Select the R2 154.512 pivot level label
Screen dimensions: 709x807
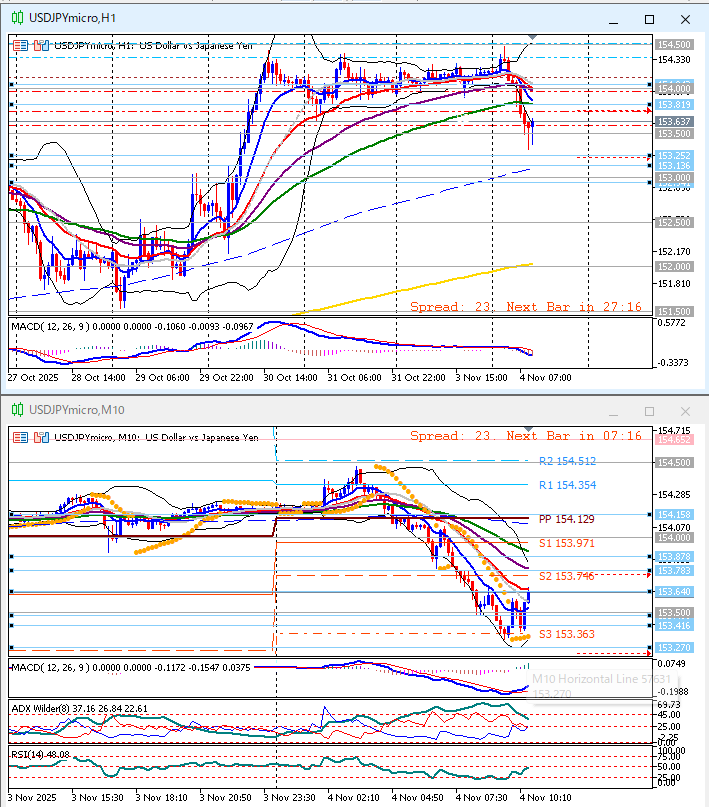click(x=567, y=461)
